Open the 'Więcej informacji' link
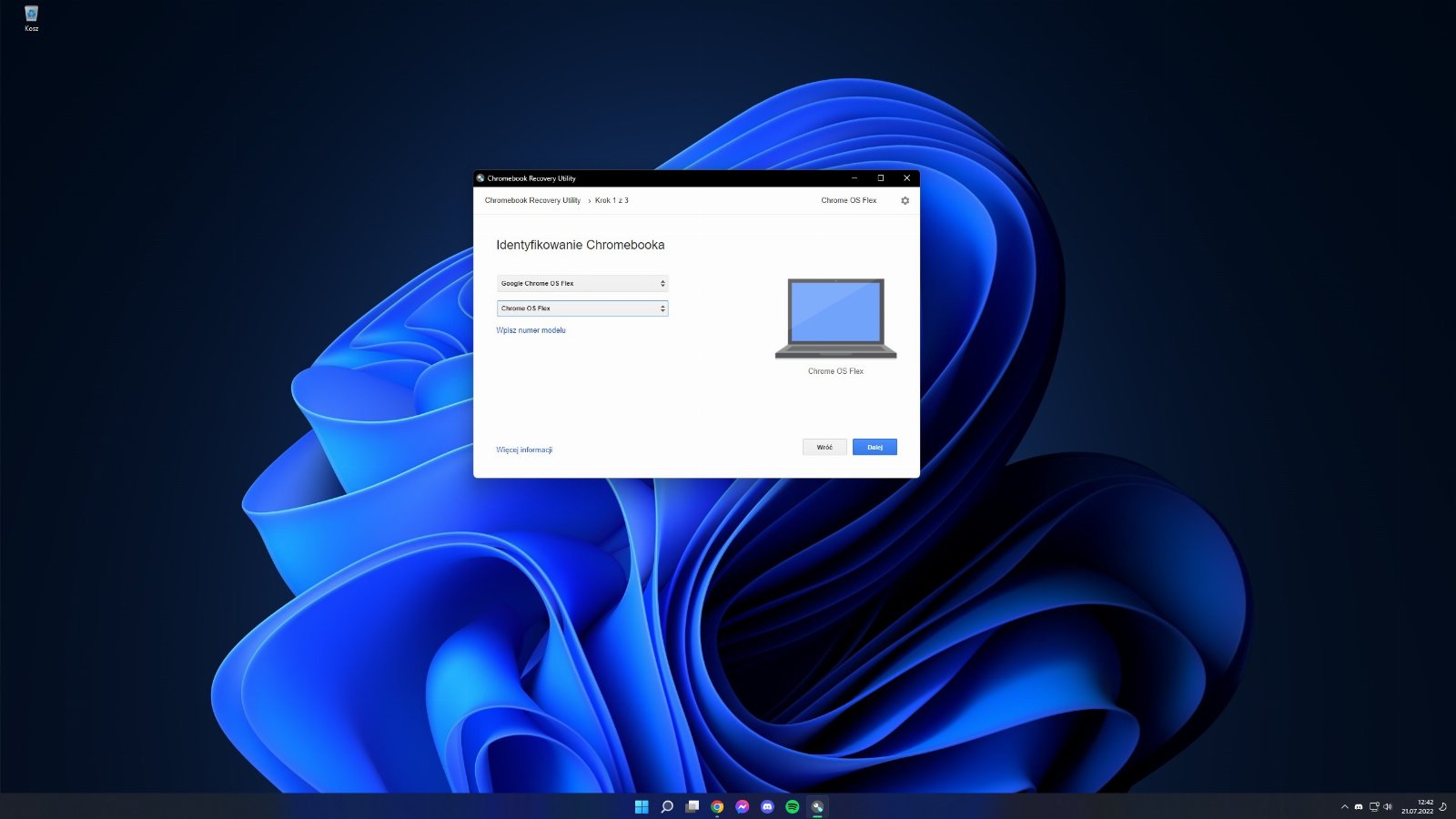Screen dimensions: 1456x819 [524, 450]
